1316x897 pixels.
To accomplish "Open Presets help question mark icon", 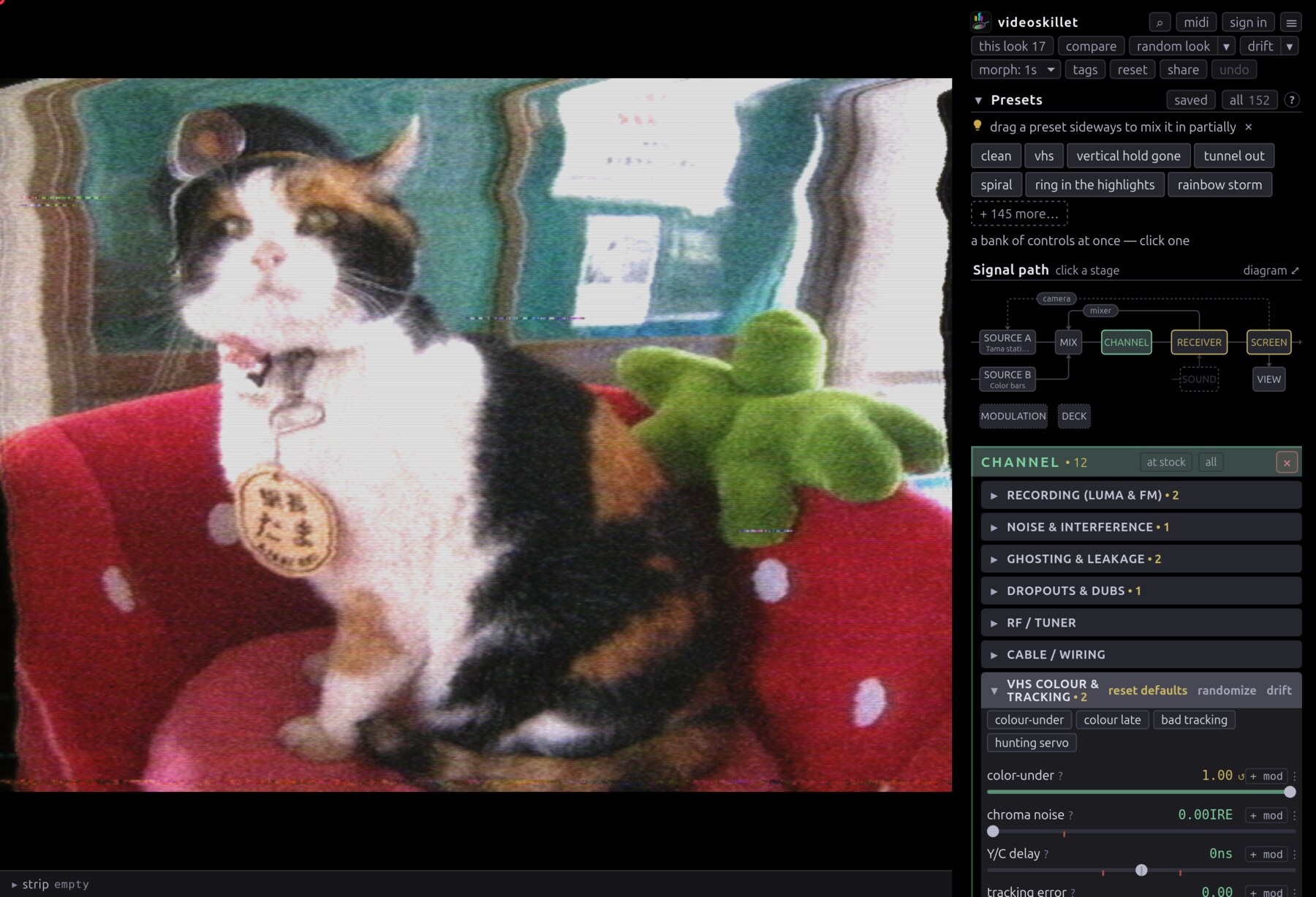I will [1292, 100].
